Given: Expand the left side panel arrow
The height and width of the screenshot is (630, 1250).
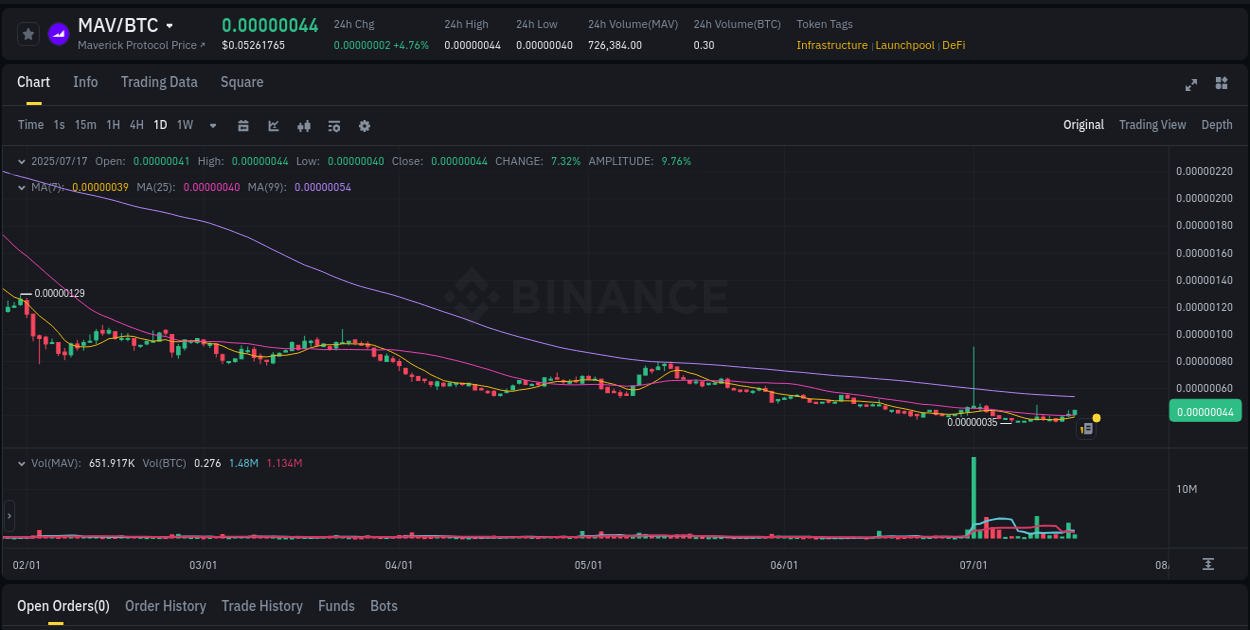Looking at the screenshot, I should 8,515.
